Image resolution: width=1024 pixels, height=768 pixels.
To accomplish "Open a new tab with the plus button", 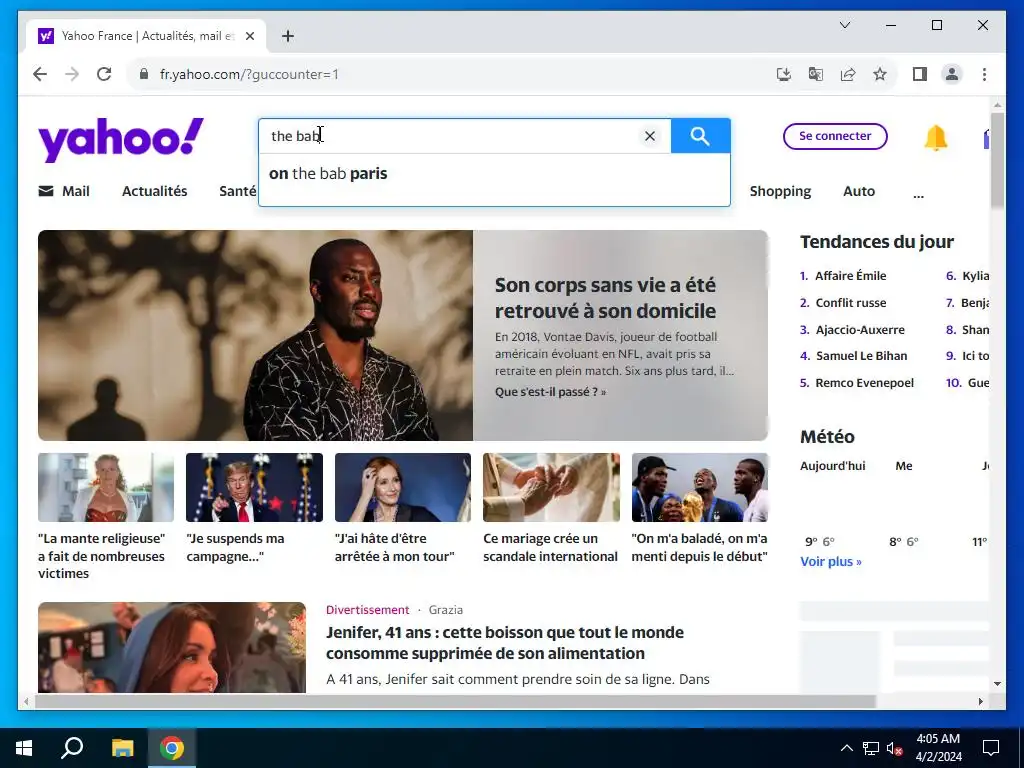I will [x=288, y=36].
